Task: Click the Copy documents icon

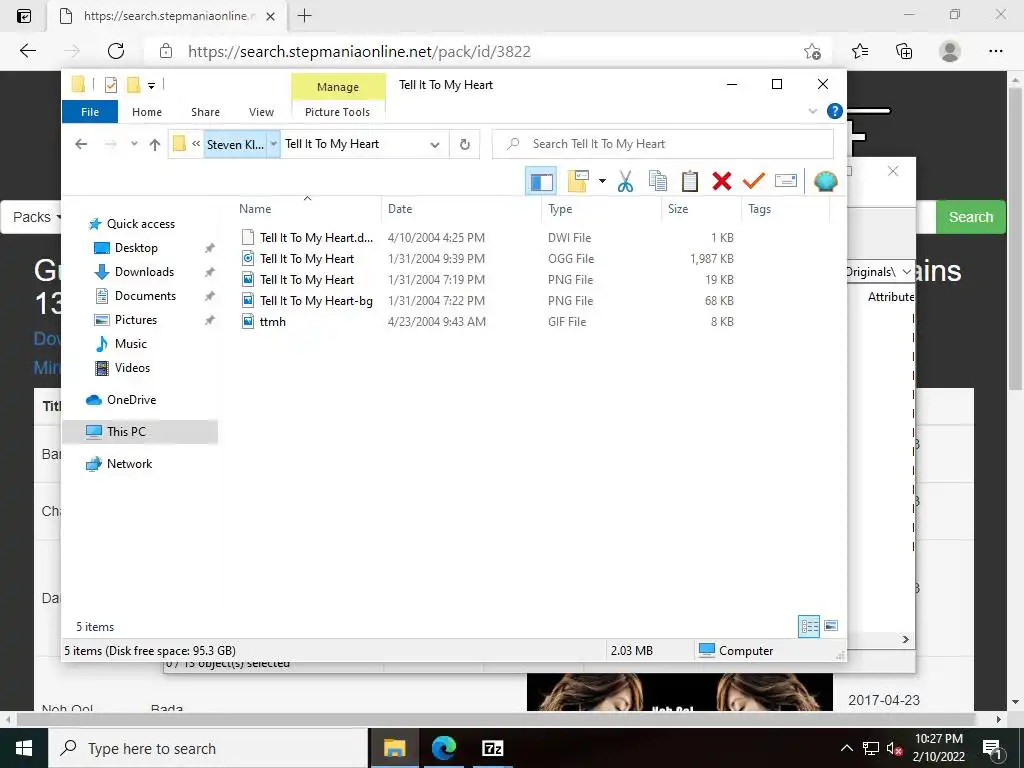Action: 658,181
